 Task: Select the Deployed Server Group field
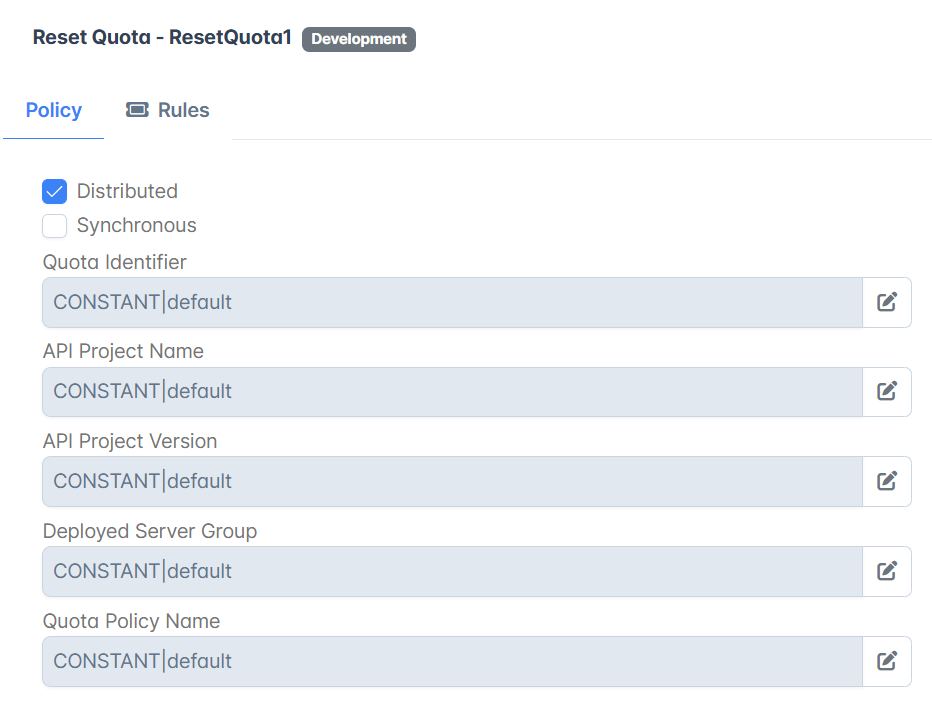pyautogui.click(x=452, y=571)
